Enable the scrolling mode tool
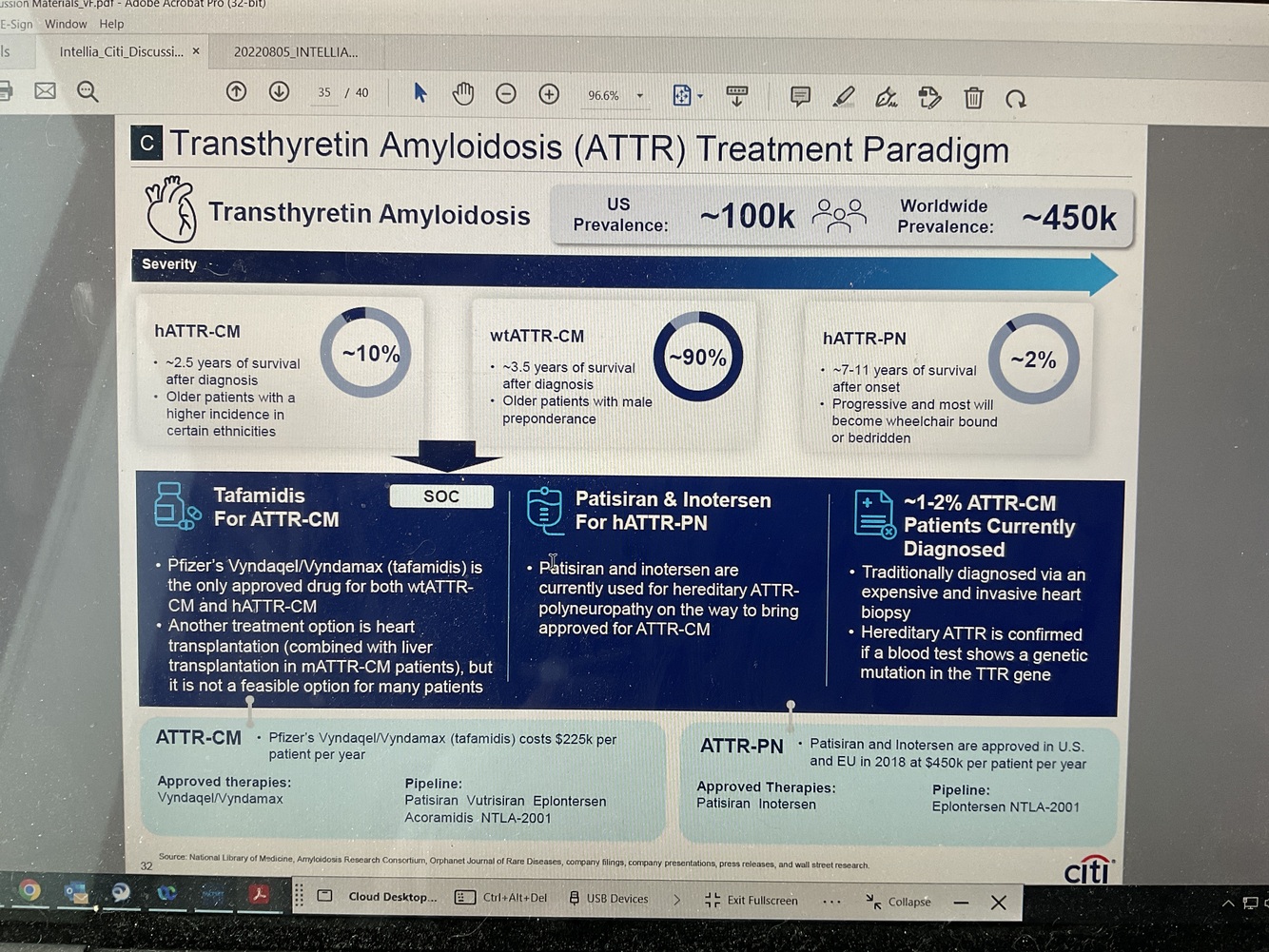1269x952 pixels. click(736, 96)
